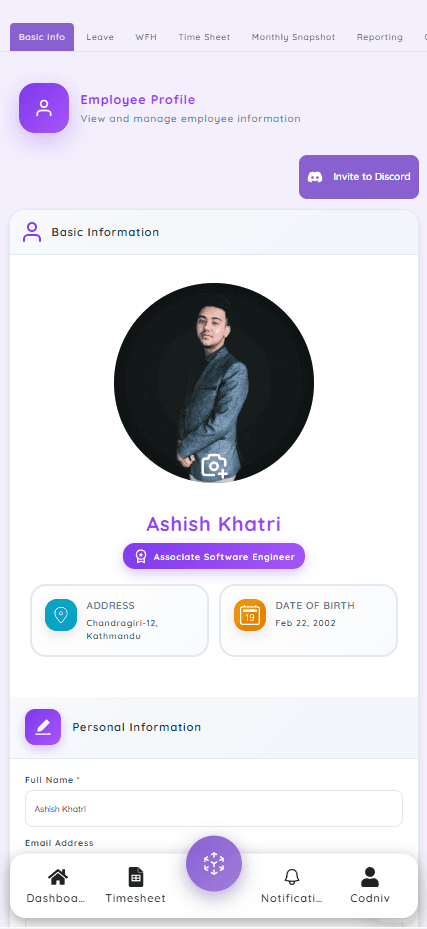Click the Personal Information edit pencil icon

pos(43,727)
